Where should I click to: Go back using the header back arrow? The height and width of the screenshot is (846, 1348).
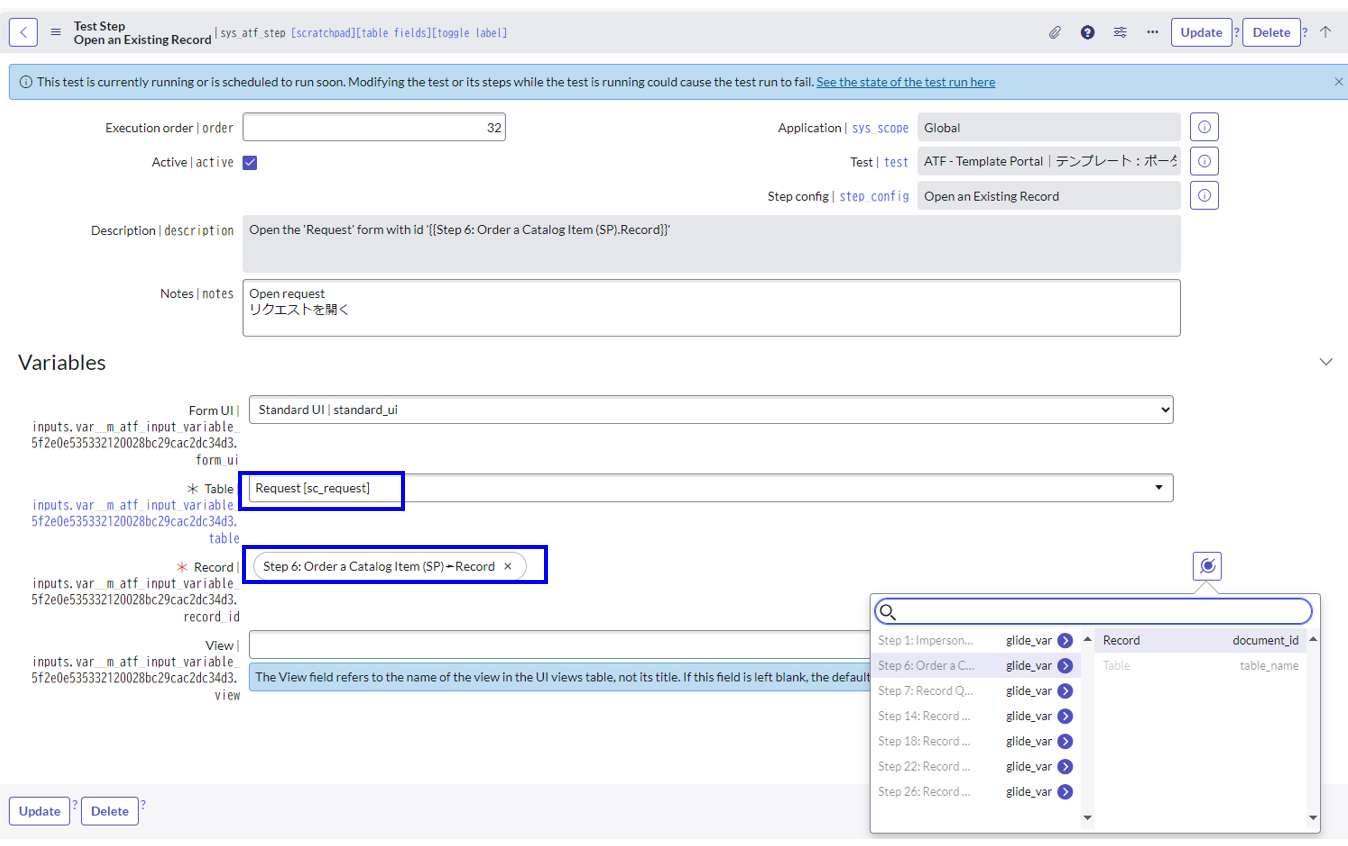(x=23, y=32)
